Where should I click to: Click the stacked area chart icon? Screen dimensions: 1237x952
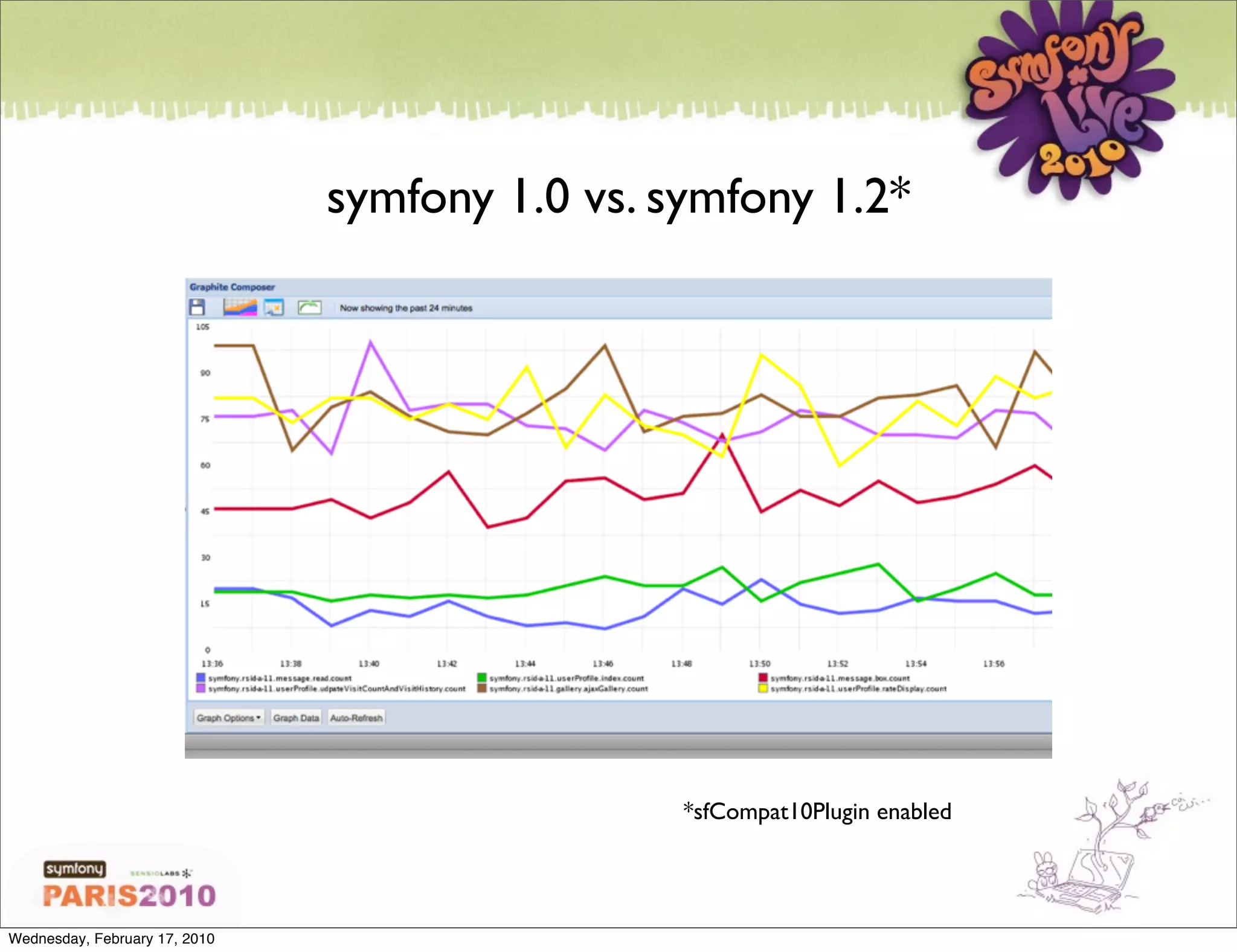tap(240, 307)
